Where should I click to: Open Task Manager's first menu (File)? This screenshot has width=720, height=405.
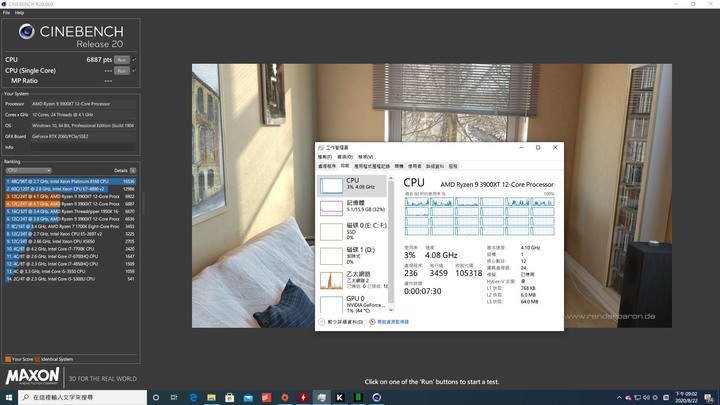pos(325,157)
